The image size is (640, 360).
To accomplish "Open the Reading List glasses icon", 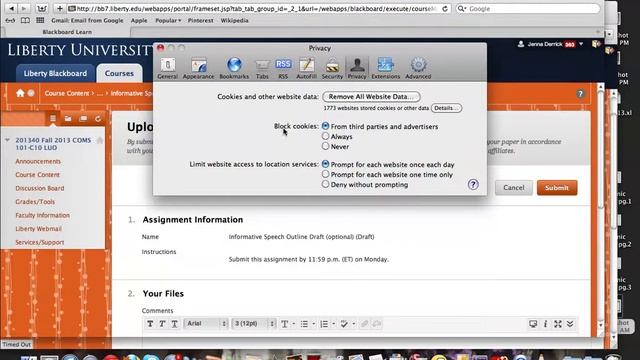I will 10,20.
